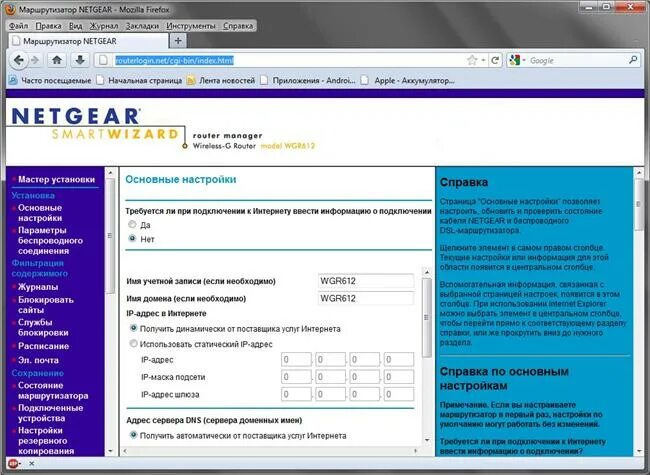Open the 'Журнал' menu

[x=104, y=26]
